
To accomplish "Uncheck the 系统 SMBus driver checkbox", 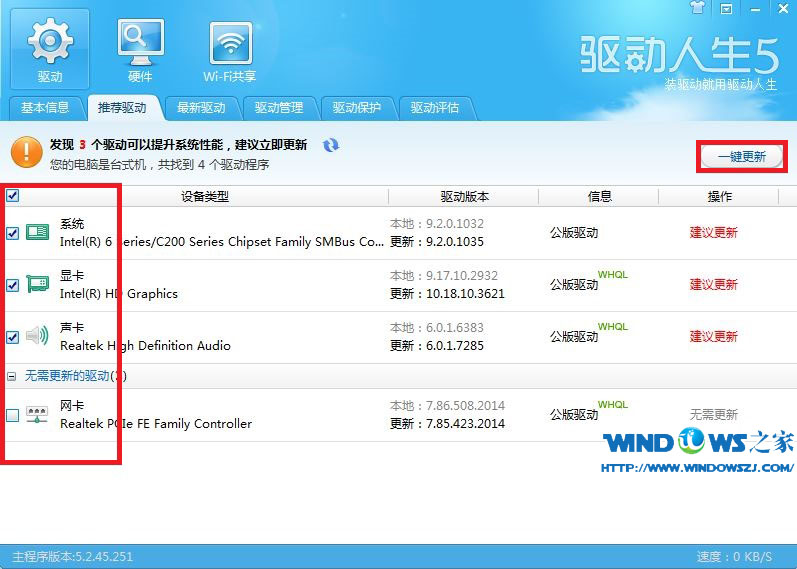I will (12, 233).
